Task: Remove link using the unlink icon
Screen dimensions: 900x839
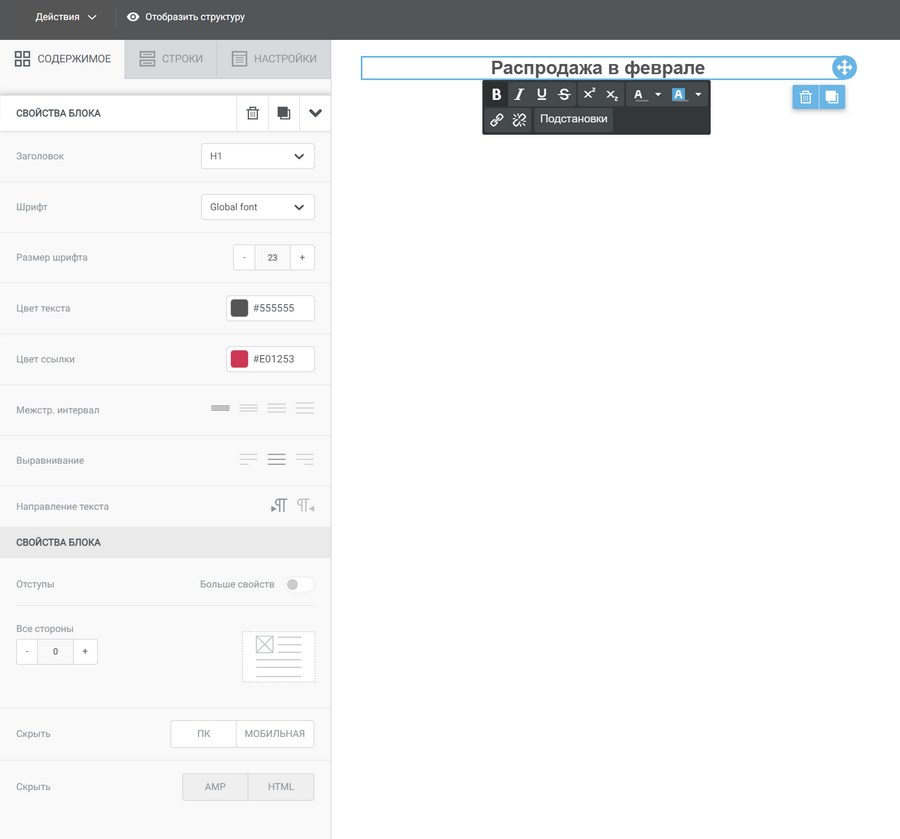Action: pyautogui.click(x=519, y=120)
